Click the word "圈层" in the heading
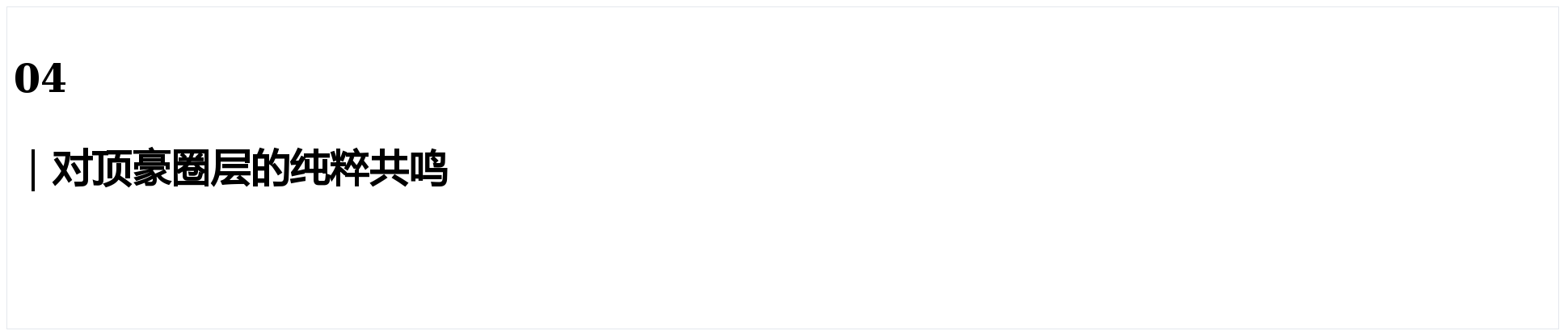Screen dimensions: 1568x335 (210, 170)
